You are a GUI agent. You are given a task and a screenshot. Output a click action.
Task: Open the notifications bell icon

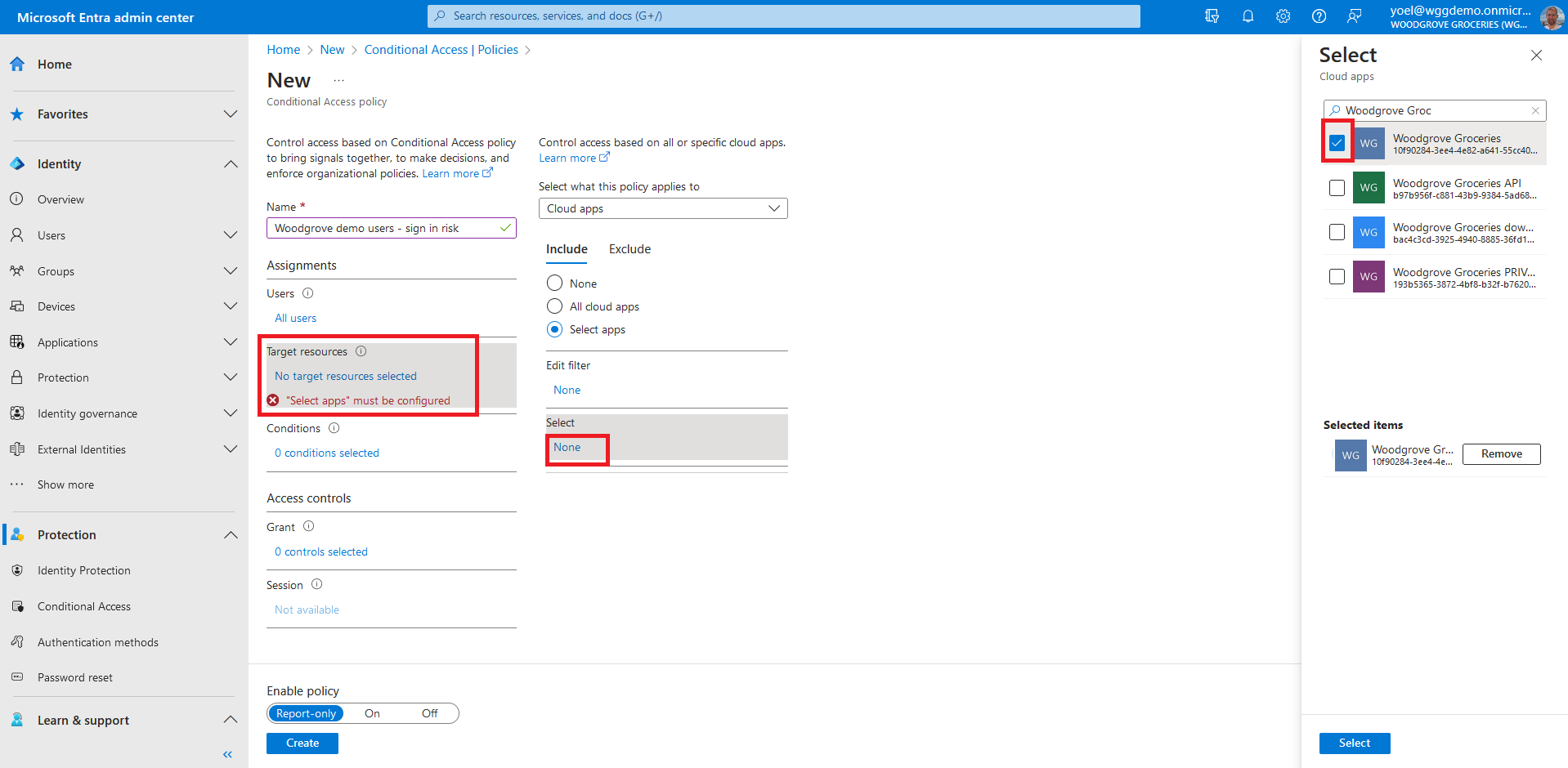pyautogui.click(x=1248, y=16)
